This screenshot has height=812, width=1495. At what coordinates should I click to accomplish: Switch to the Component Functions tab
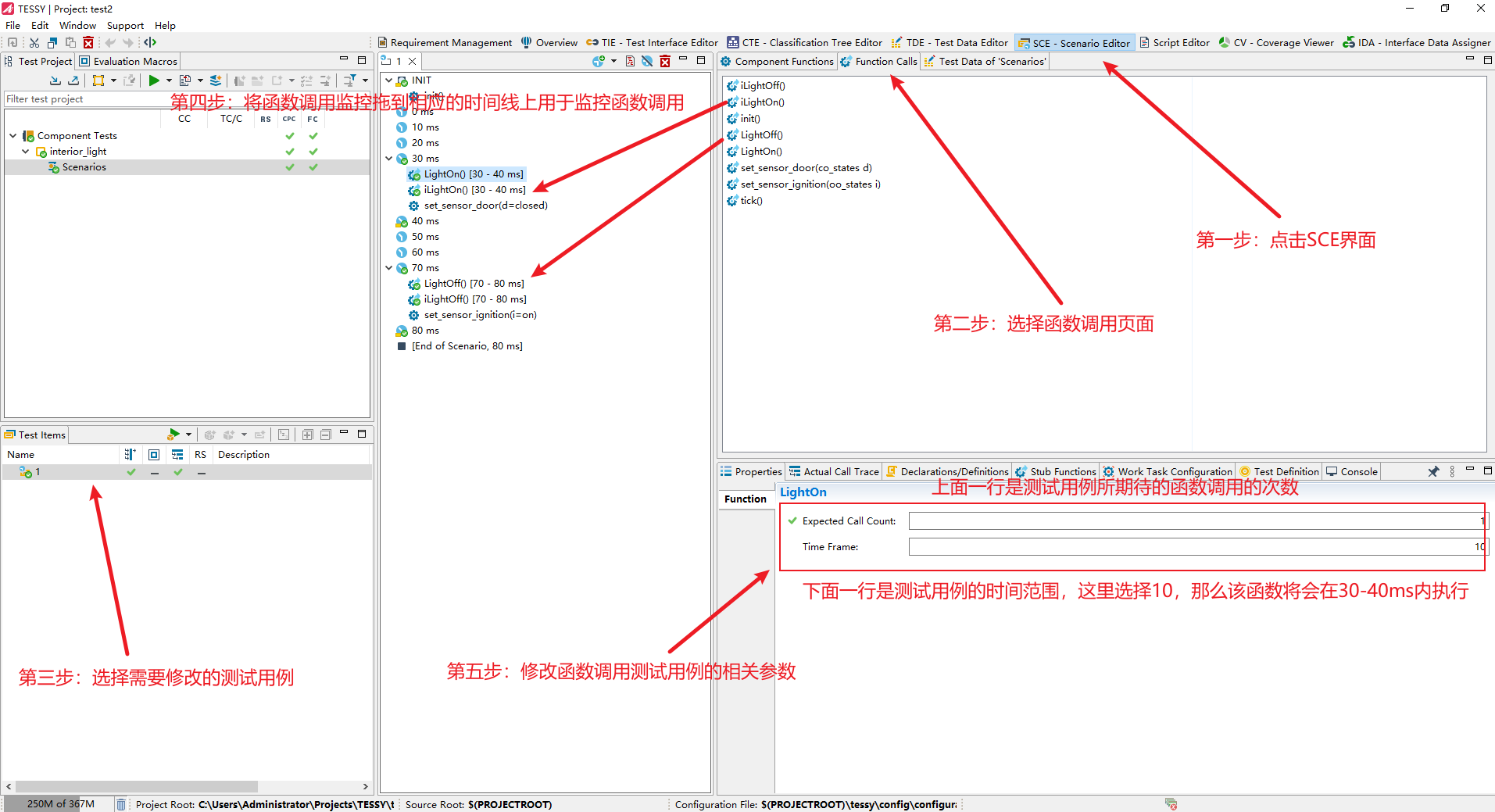click(x=778, y=61)
